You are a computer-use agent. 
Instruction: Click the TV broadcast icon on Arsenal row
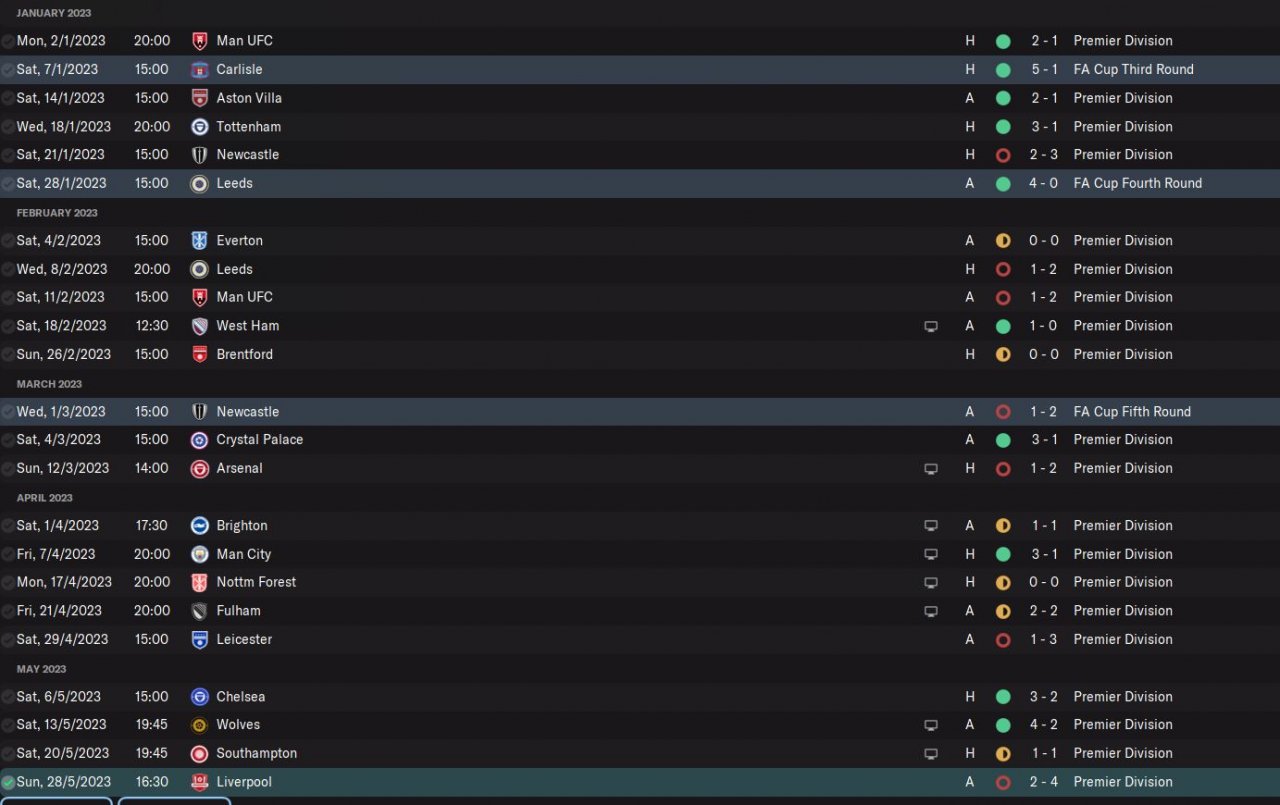coord(931,468)
